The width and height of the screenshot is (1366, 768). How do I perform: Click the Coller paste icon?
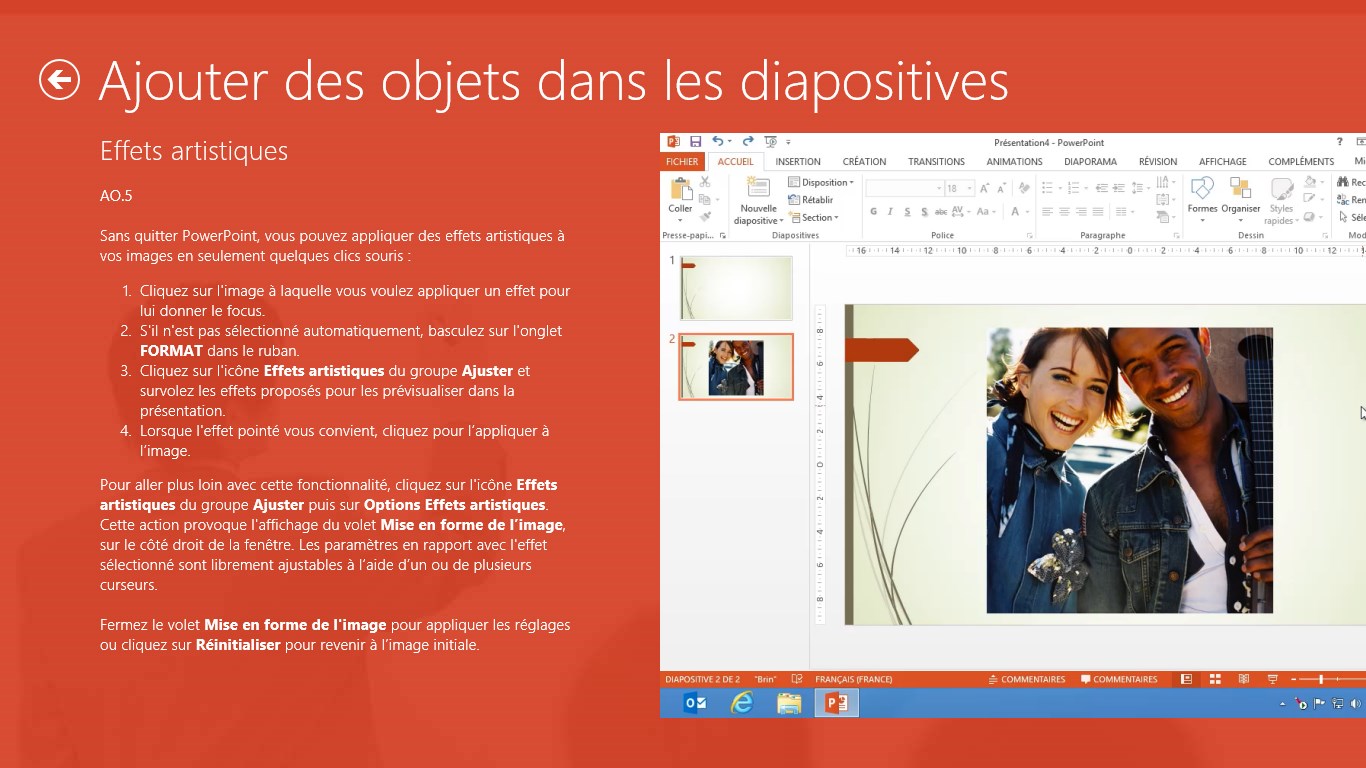point(681,190)
